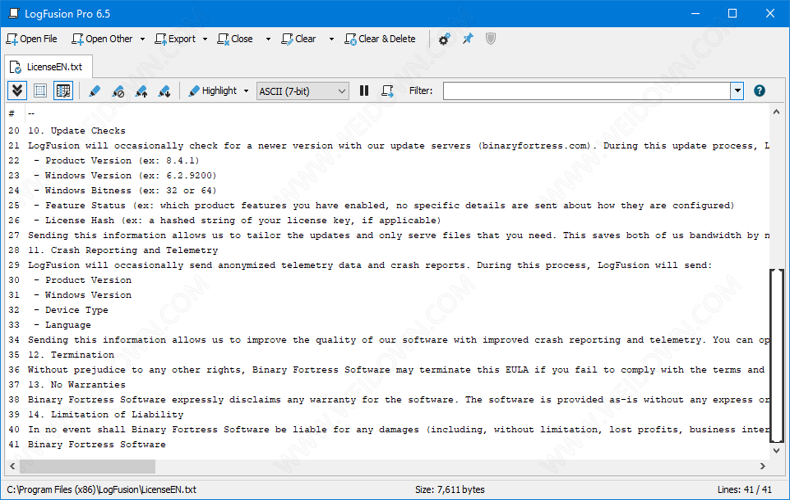Toggle the grid lines view icon
This screenshot has height=500, width=790.
coord(40,91)
